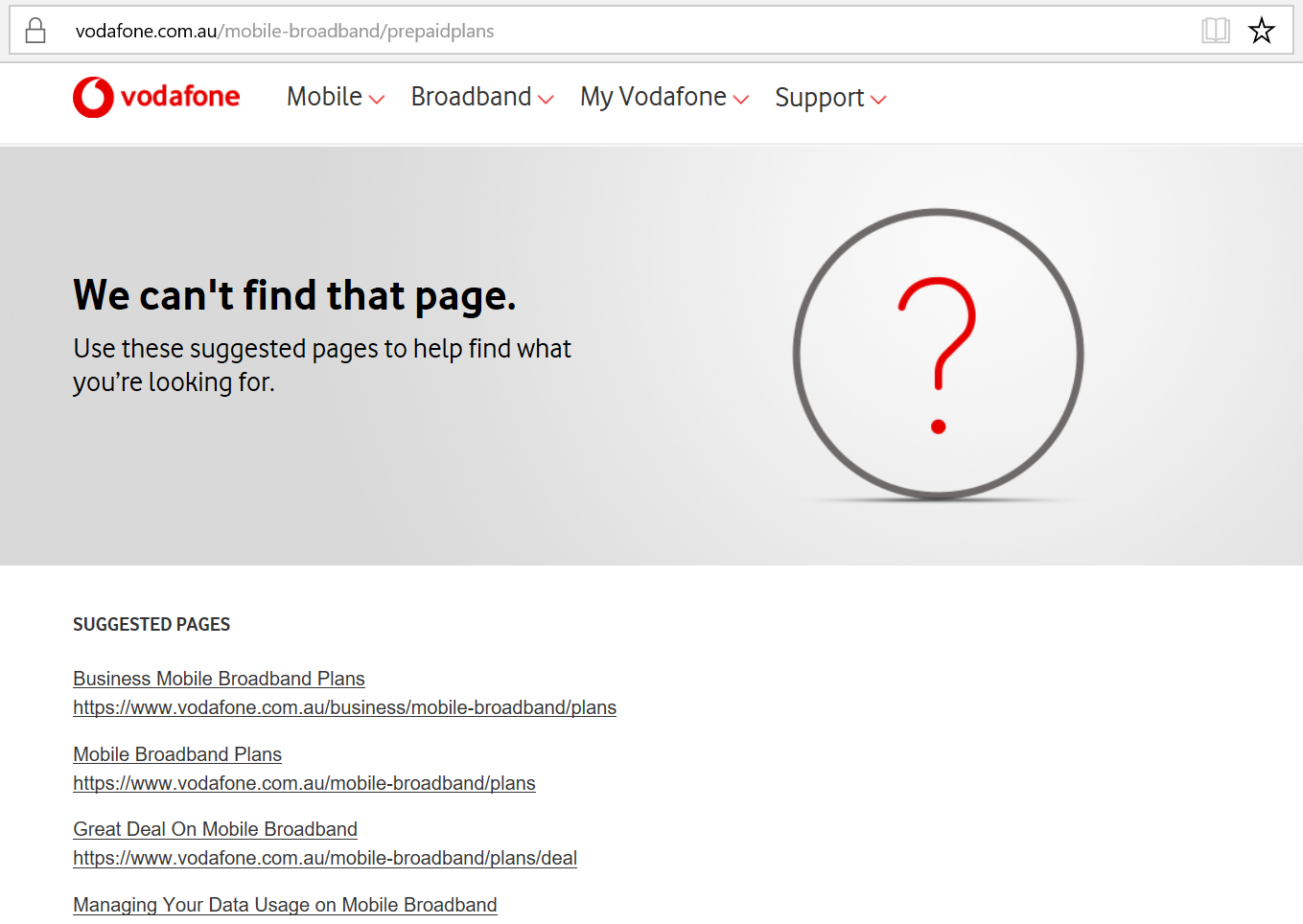Expand the Support dropdown
Image resolution: width=1303 pixels, height=924 pixels.
[x=819, y=97]
